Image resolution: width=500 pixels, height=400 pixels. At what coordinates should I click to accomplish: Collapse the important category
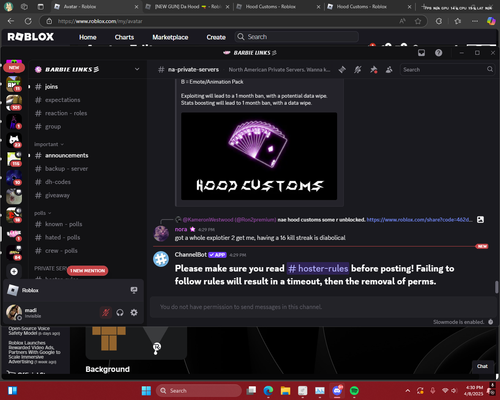pyautogui.click(x=49, y=144)
